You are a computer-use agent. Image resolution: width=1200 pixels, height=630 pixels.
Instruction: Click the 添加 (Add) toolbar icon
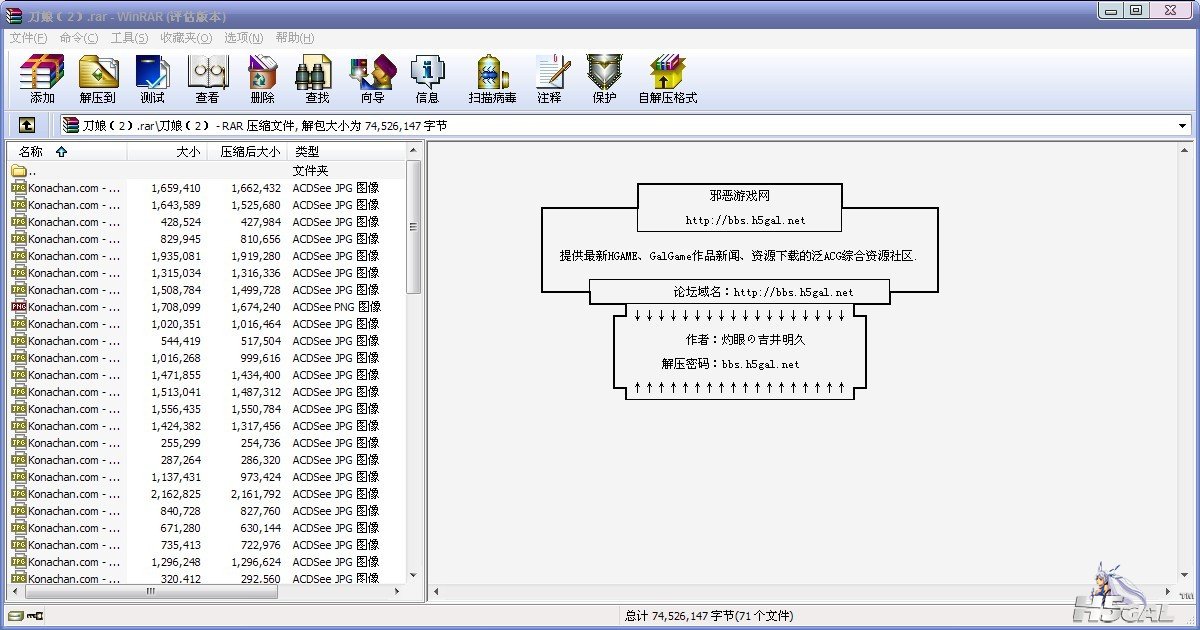(x=42, y=78)
